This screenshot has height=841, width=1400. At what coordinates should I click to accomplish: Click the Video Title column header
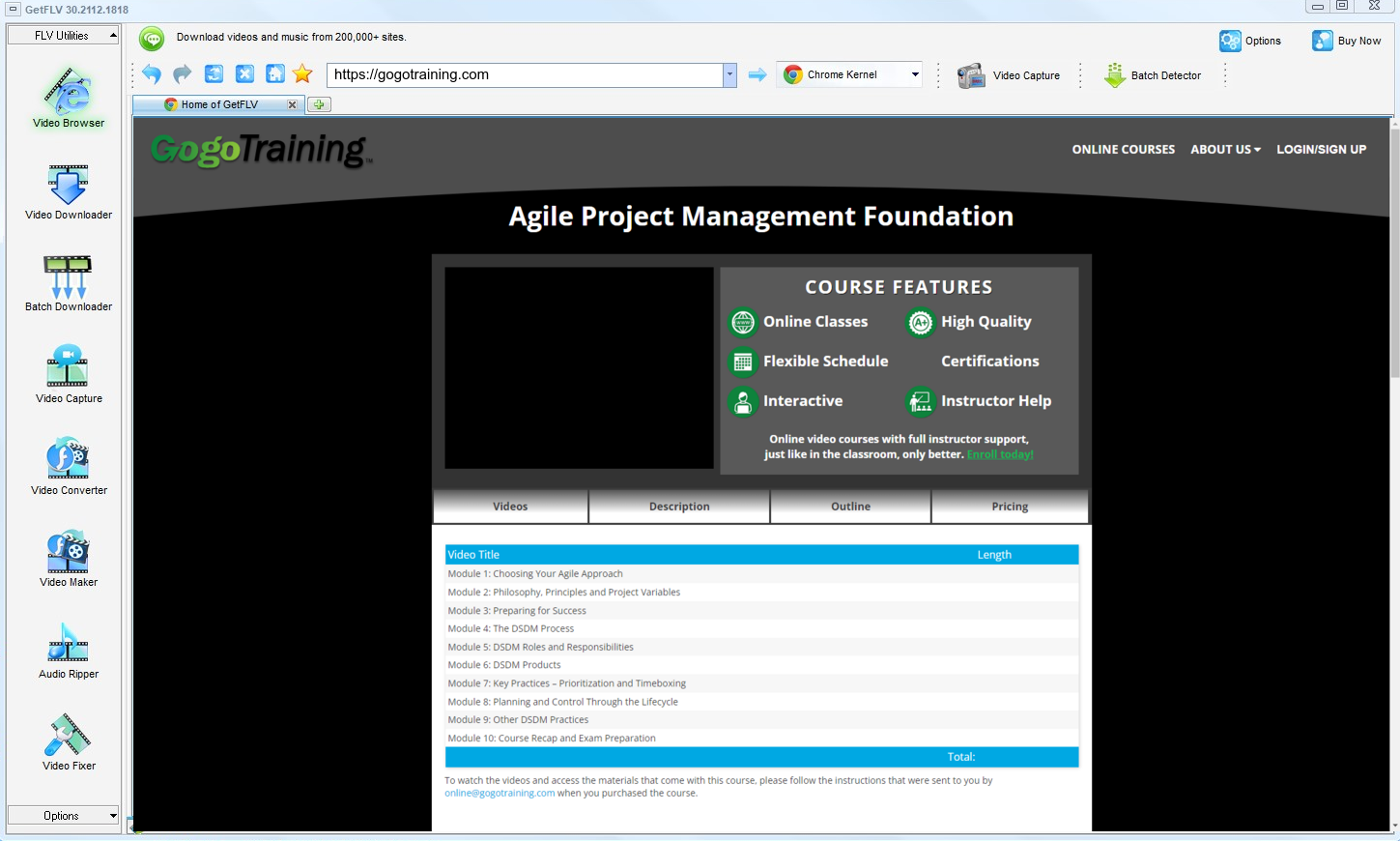(473, 555)
